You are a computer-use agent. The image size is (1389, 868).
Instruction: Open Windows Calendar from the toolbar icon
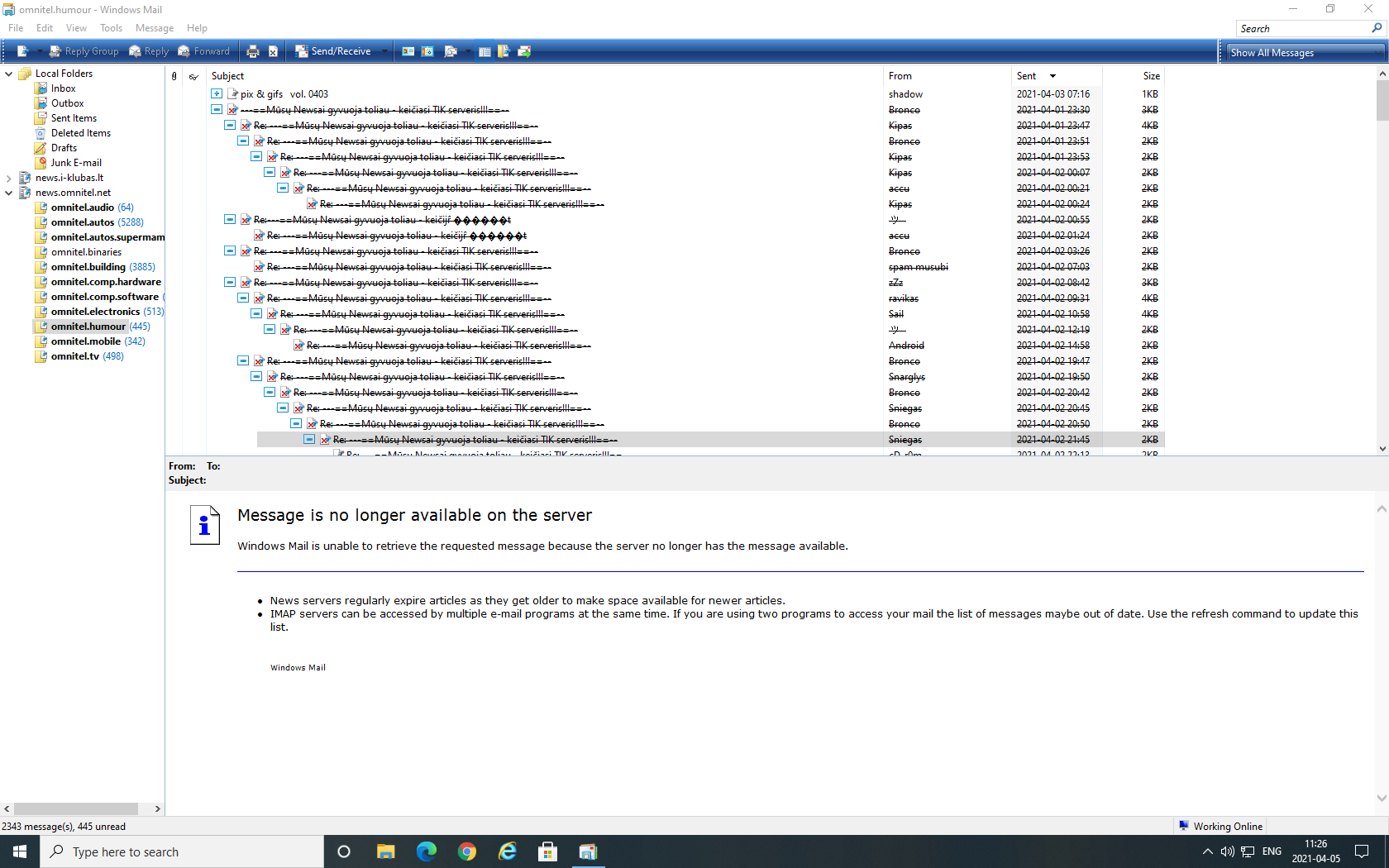[427, 51]
